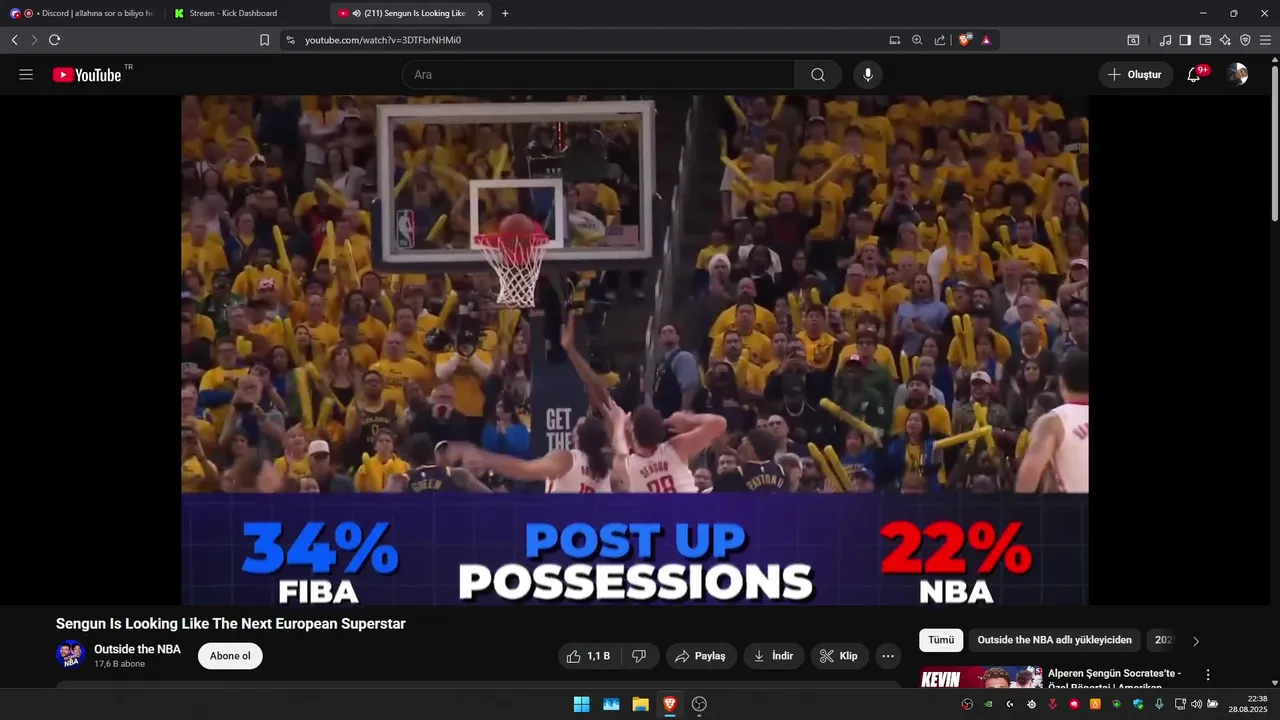This screenshot has width=1280, height=720.
Task: Open the Brave VPN shield icon
Action: (1245, 40)
